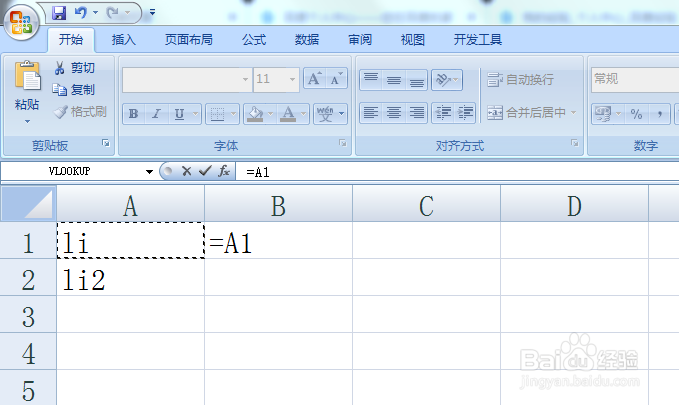
Task: Align text to top of cell
Action: (x=371, y=80)
